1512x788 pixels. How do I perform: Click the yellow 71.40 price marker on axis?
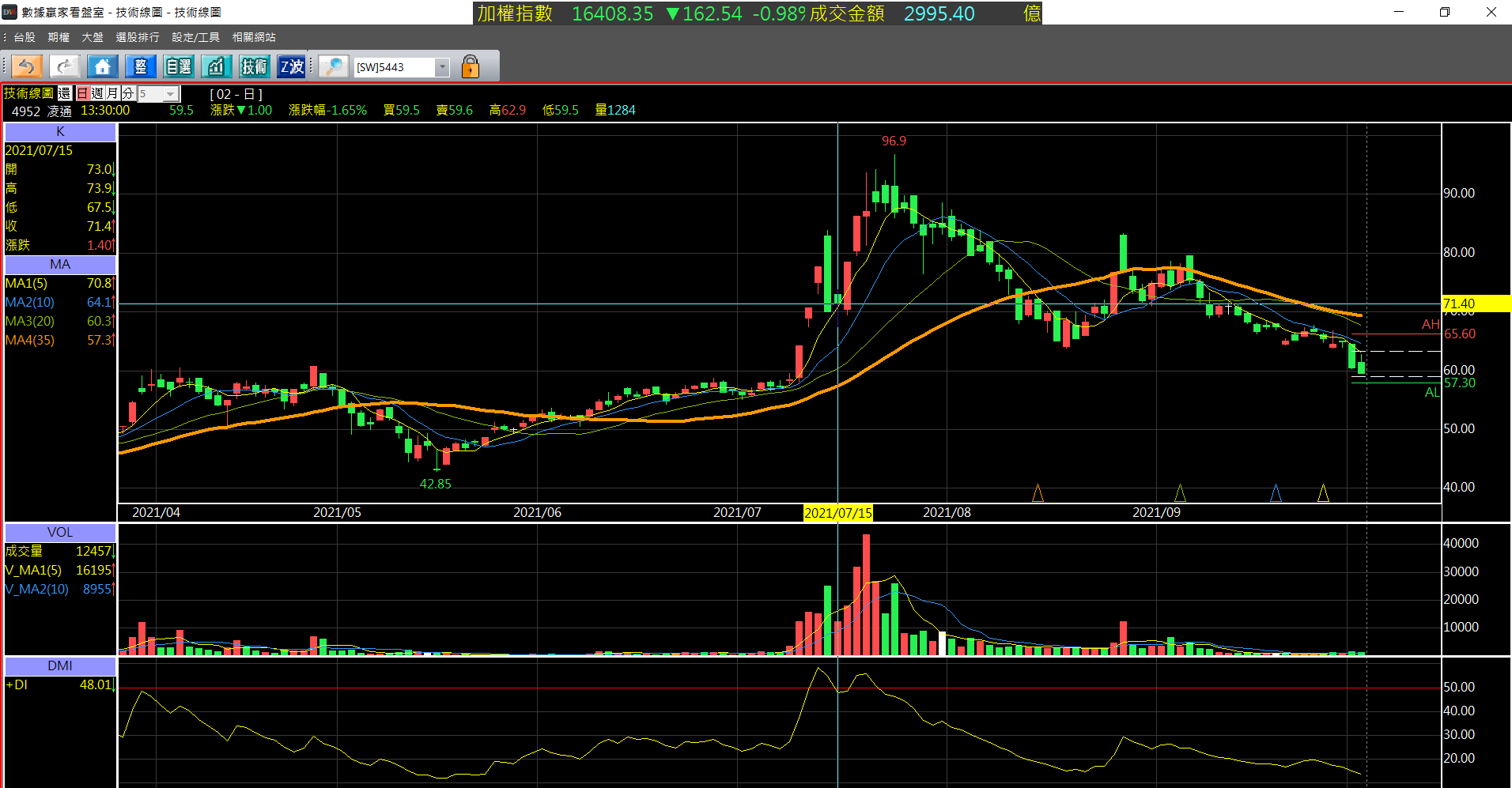(1476, 304)
